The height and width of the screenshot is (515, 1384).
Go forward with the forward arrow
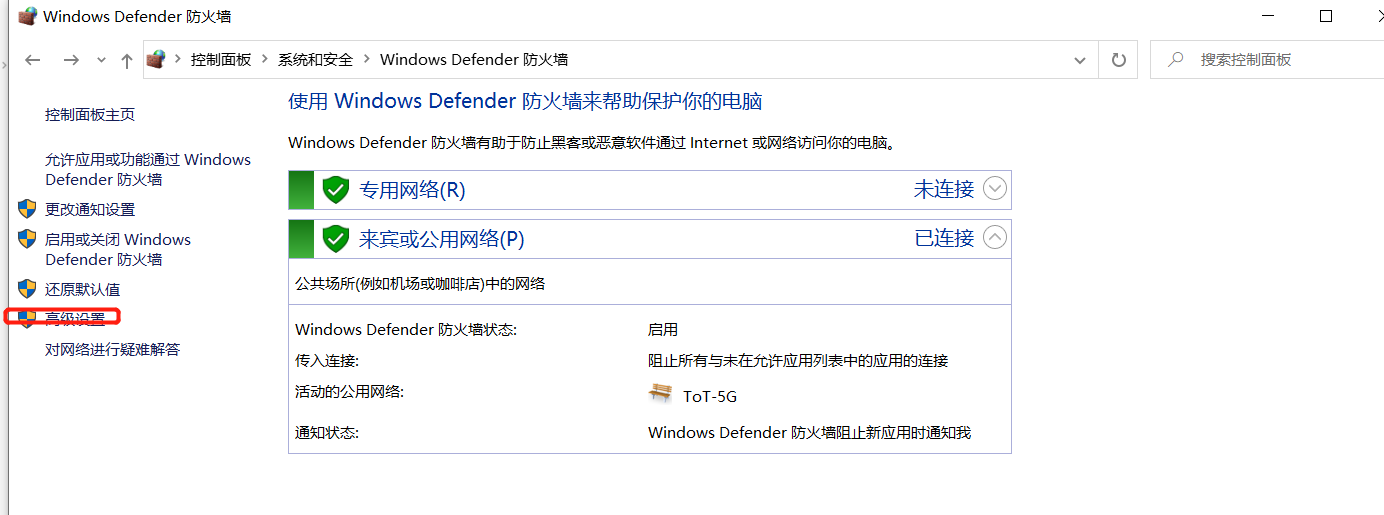tap(71, 60)
